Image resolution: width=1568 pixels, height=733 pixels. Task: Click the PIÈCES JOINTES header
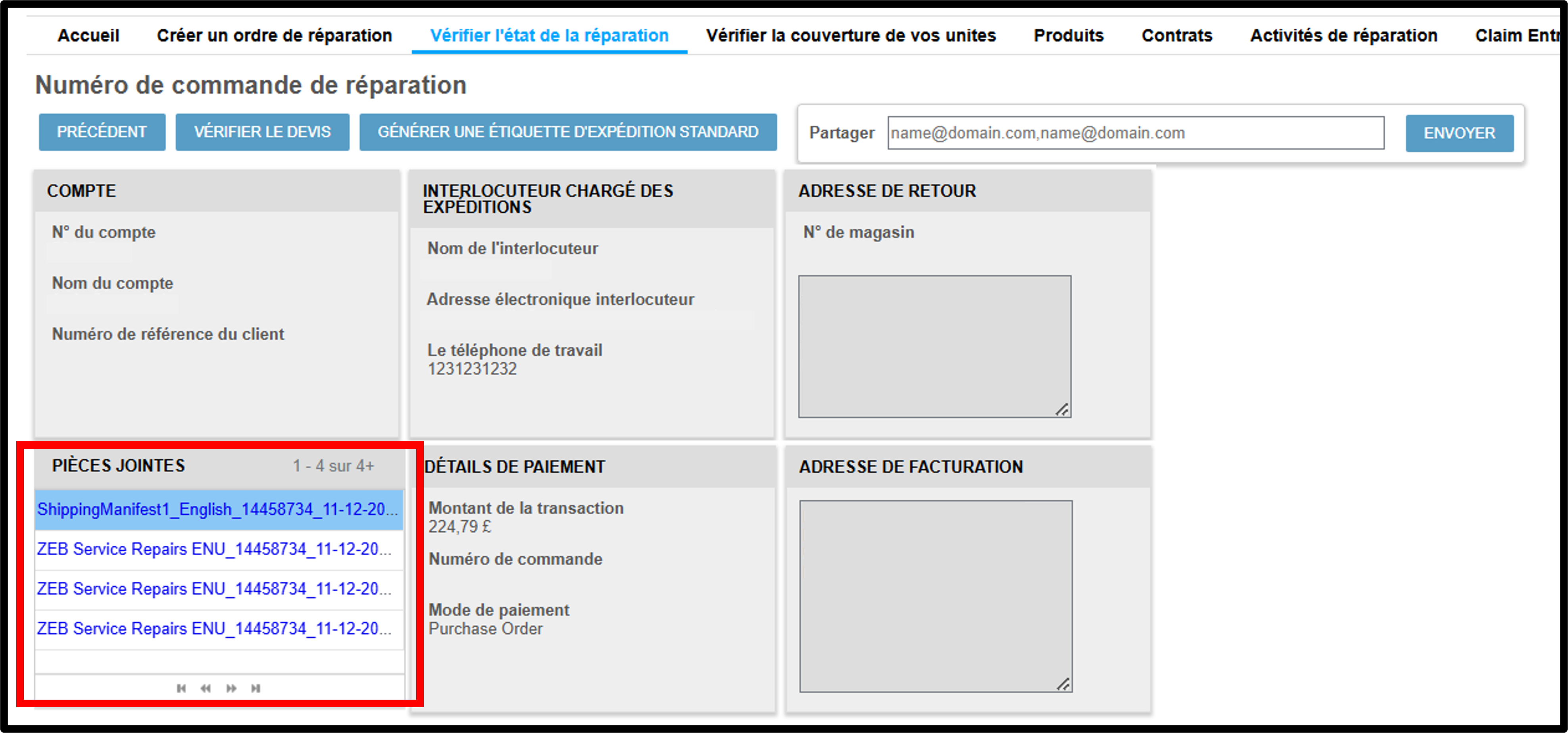[x=118, y=466]
